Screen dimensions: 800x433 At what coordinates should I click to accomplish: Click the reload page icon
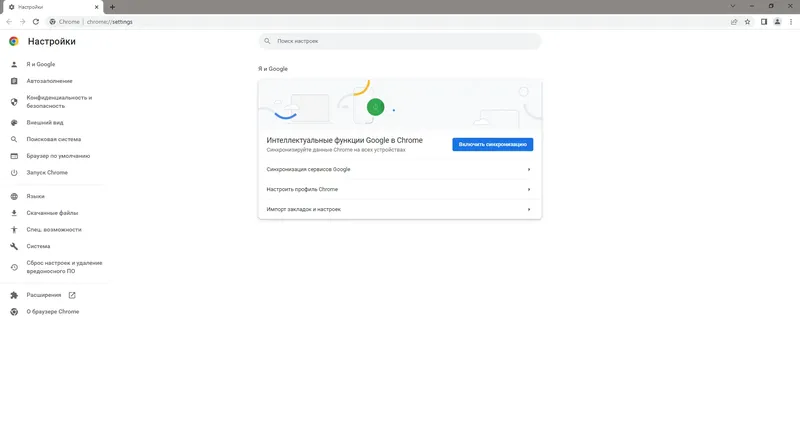pos(36,22)
